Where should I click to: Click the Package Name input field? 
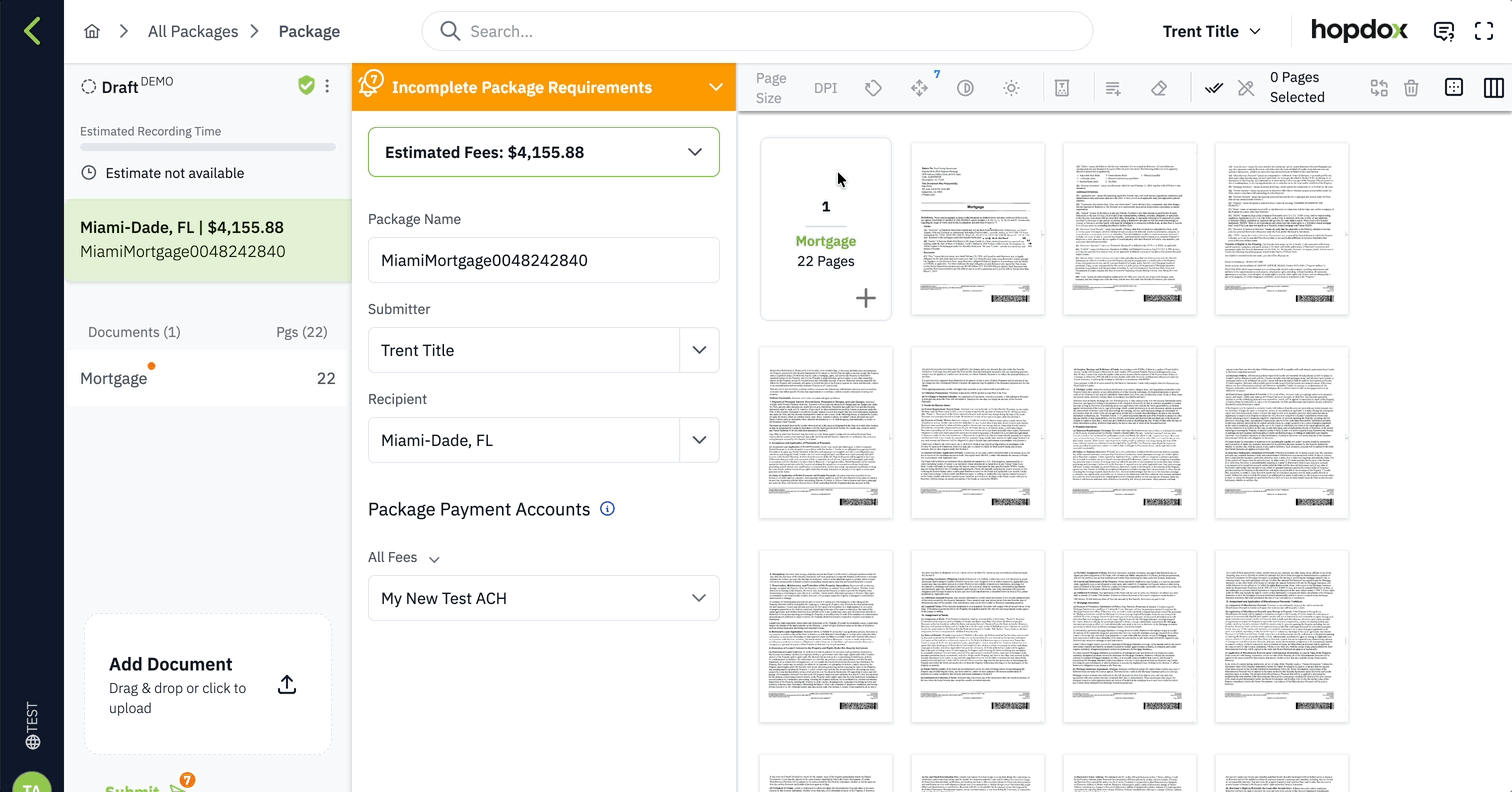543,260
